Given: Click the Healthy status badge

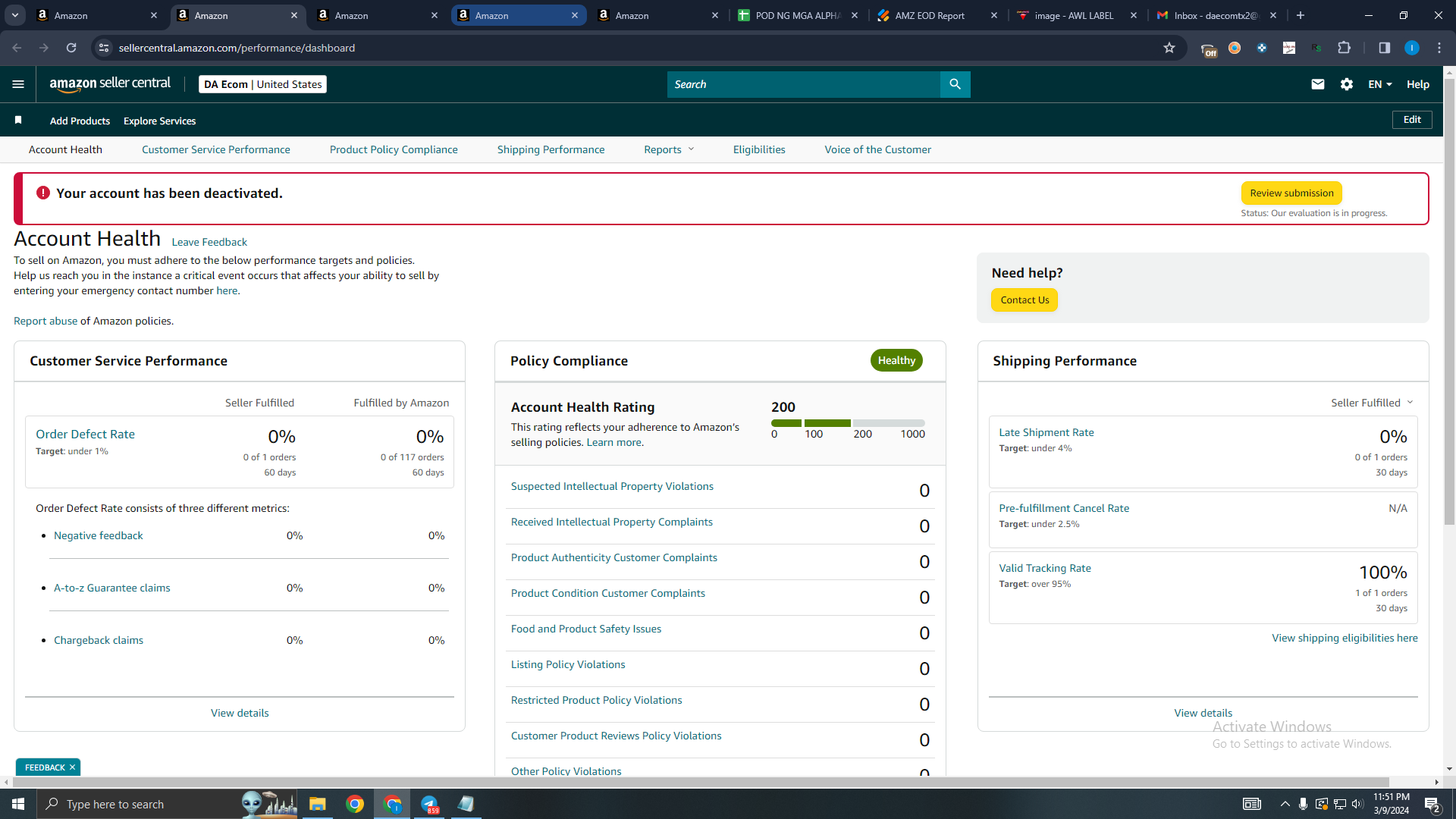Looking at the screenshot, I should click(896, 360).
